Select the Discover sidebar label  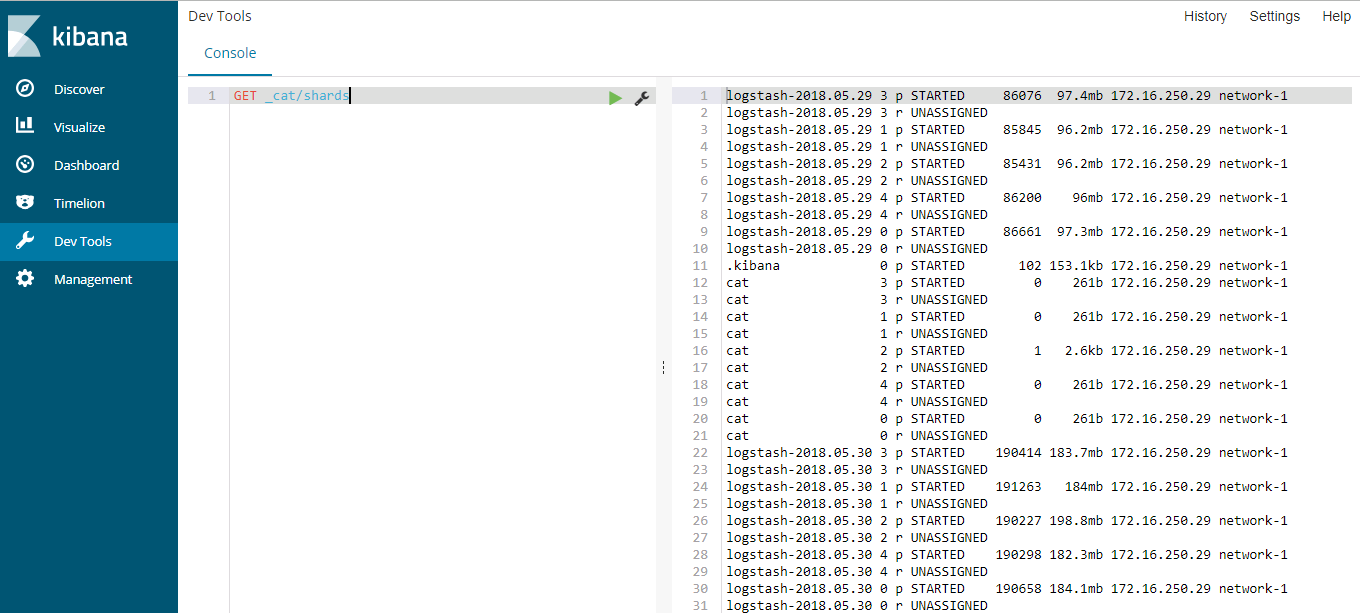[x=79, y=89]
